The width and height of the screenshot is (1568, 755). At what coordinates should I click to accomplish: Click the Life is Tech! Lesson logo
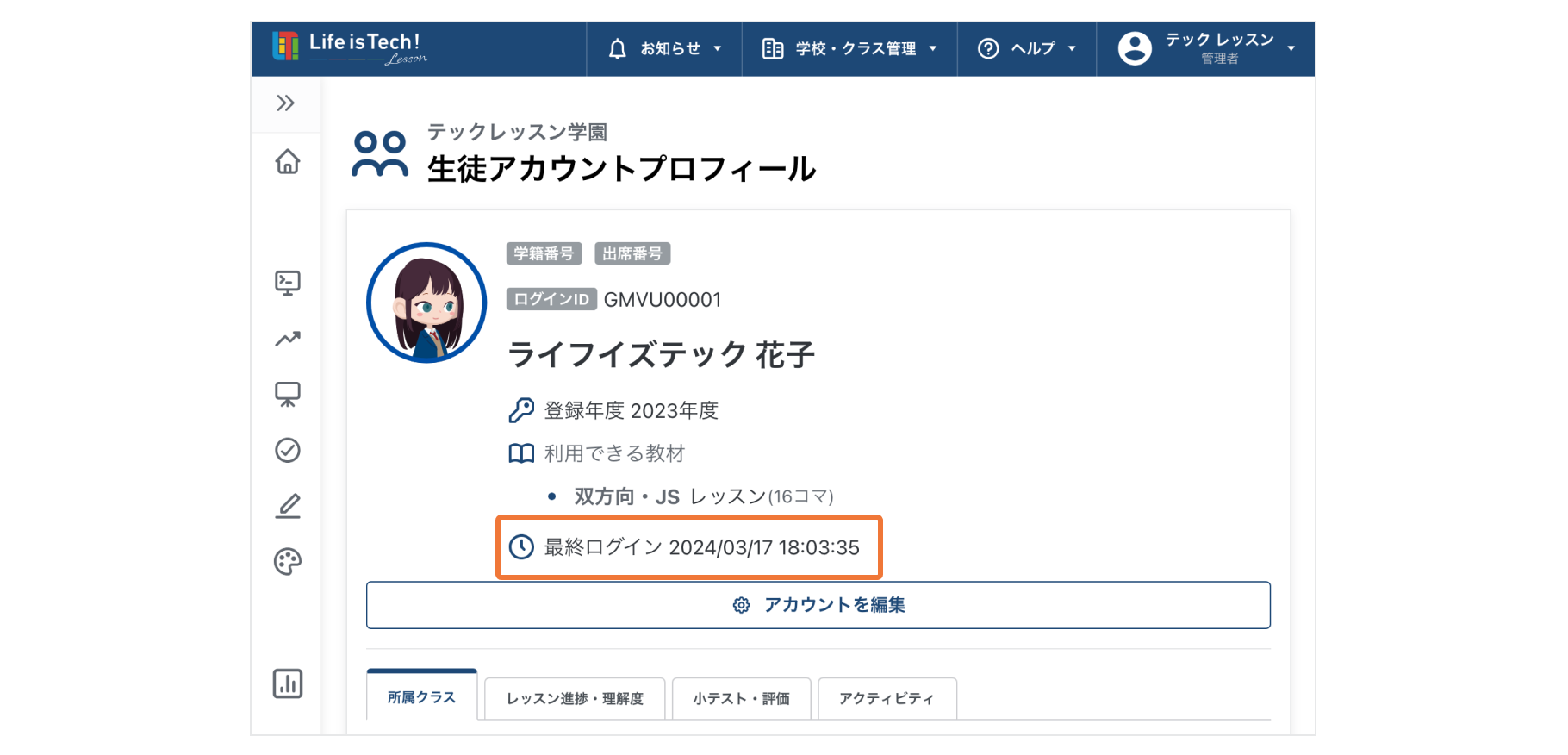click(x=350, y=47)
